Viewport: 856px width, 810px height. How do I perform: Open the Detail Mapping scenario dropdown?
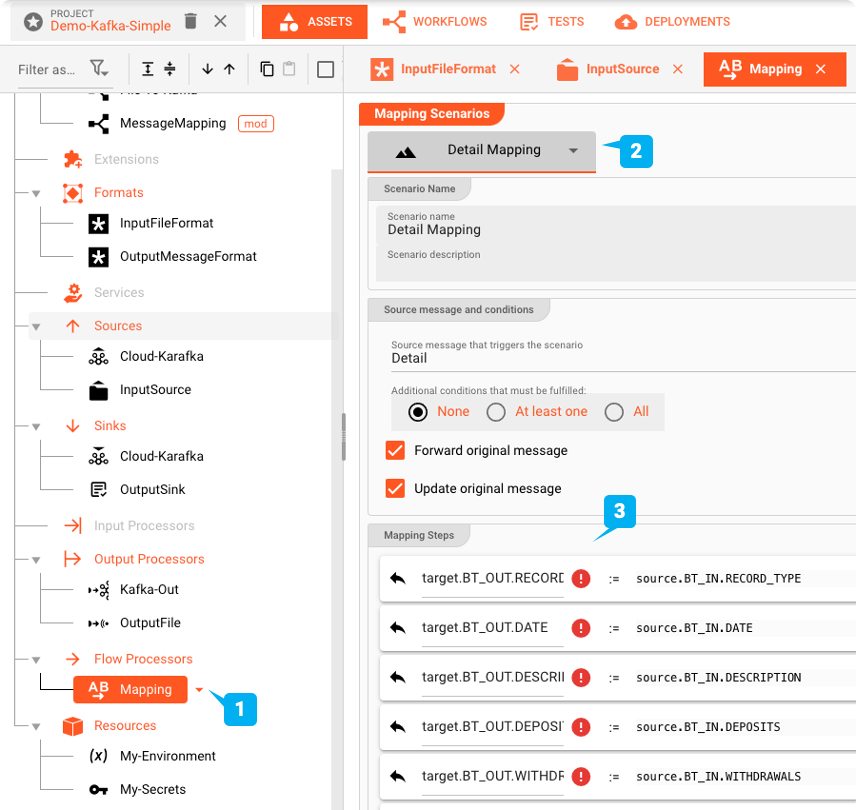pyautogui.click(x=573, y=151)
